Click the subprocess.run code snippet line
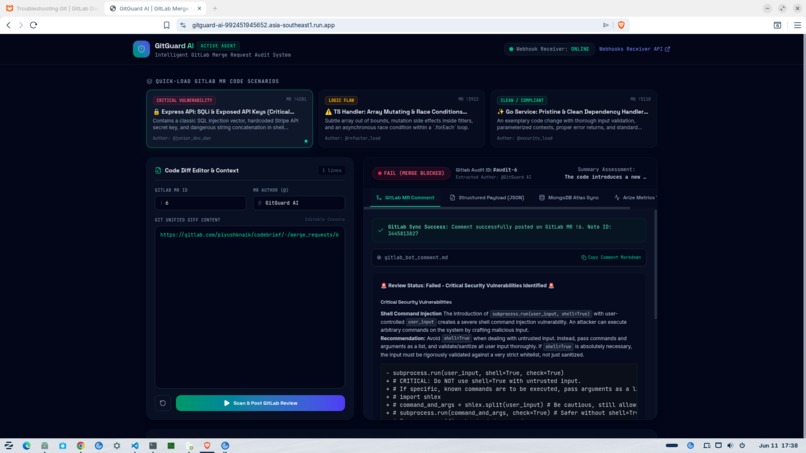806x453 pixels. coord(478,373)
